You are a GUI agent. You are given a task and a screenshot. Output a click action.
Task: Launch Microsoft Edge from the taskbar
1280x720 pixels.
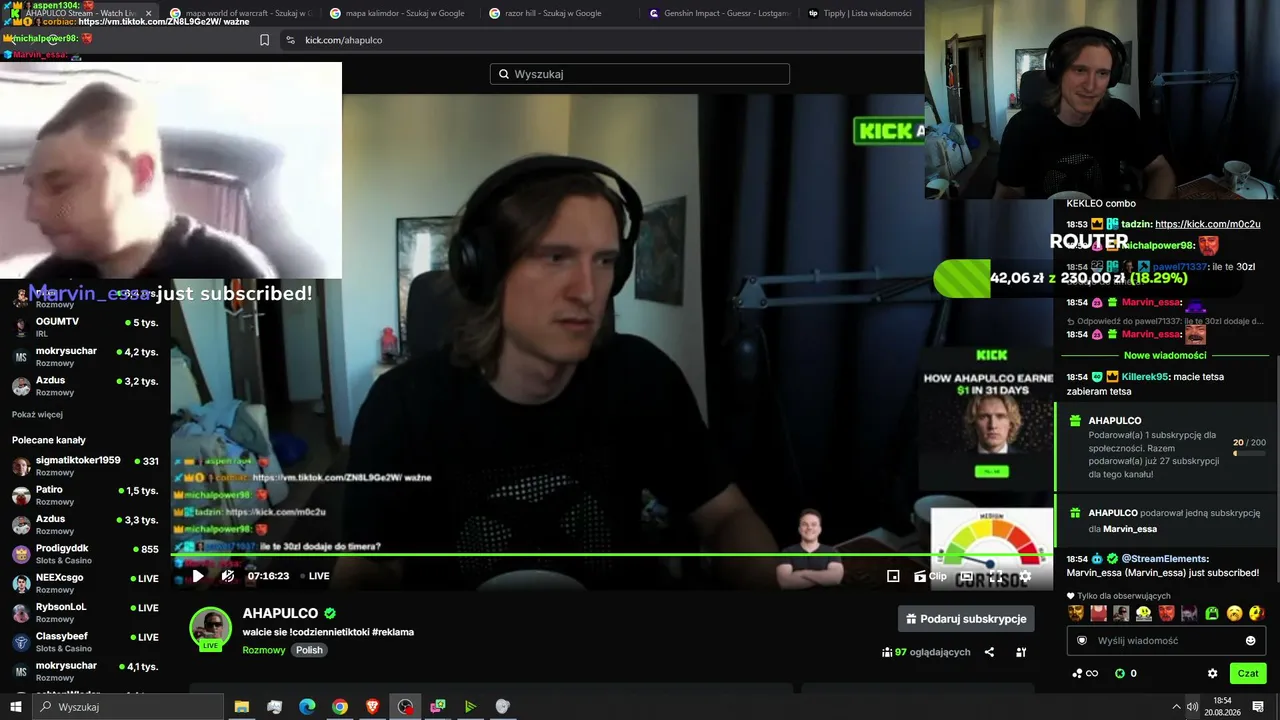(x=307, y=707)
